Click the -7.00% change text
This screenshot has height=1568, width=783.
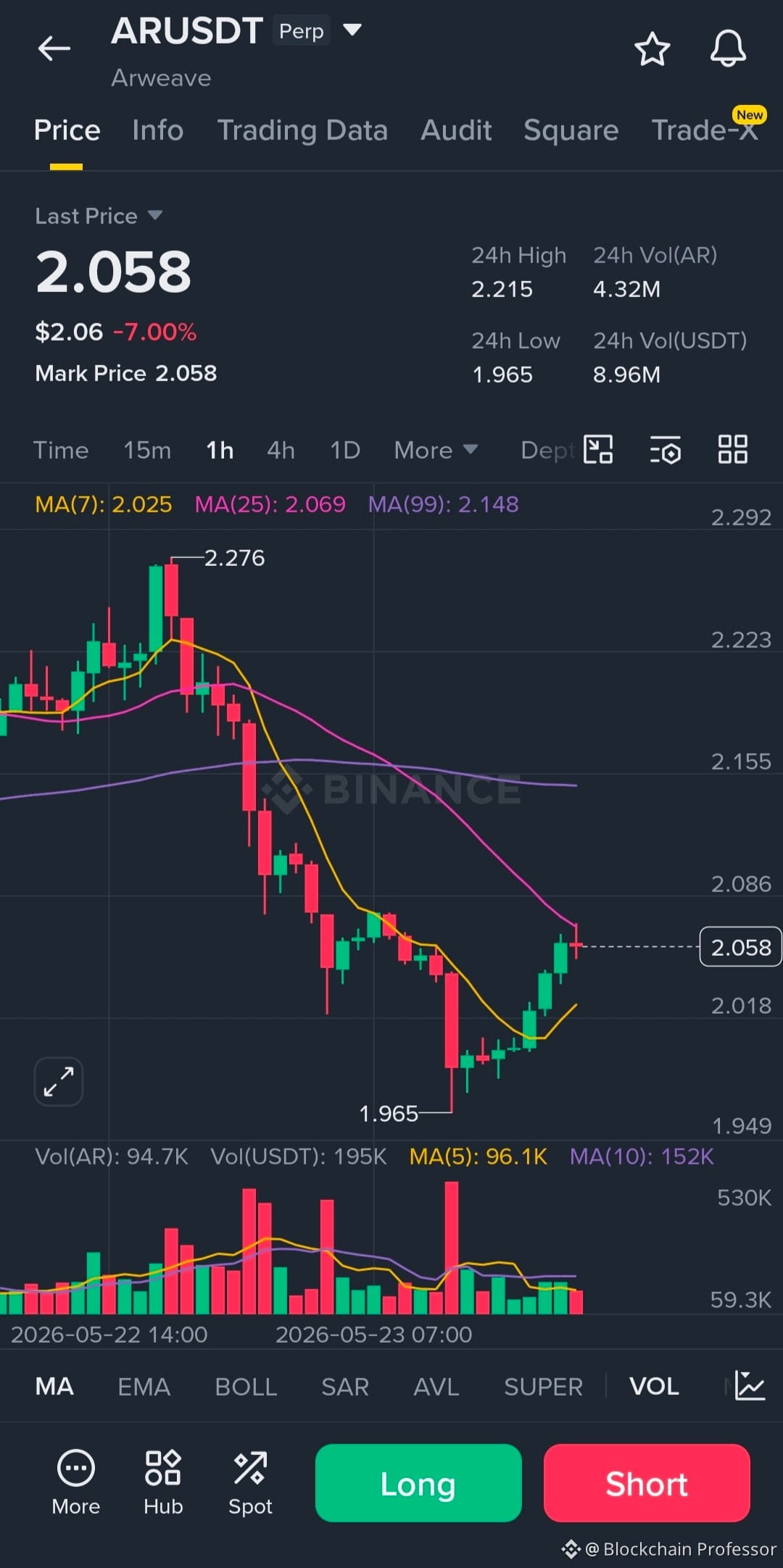pos(154,332)
